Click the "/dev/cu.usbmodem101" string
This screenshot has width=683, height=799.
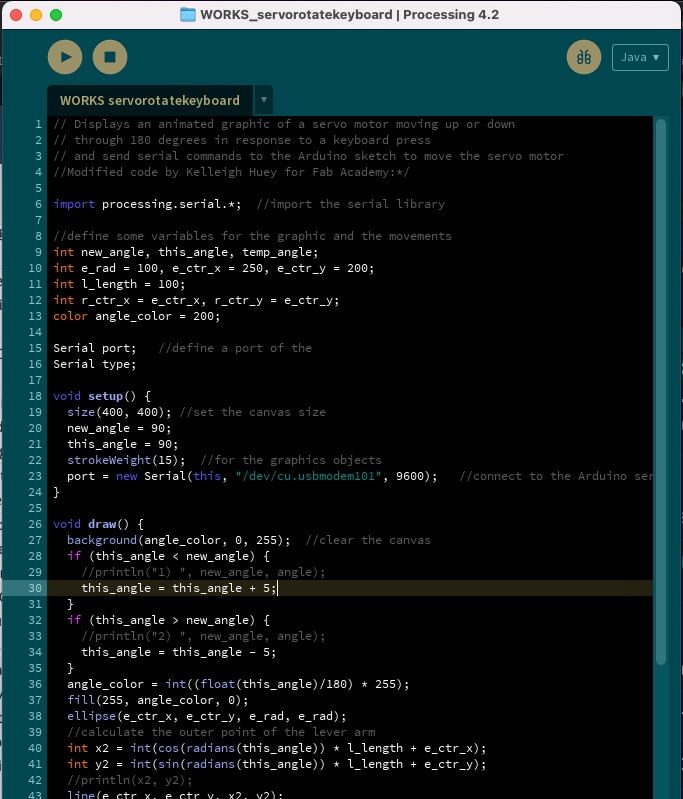point(308,476)
